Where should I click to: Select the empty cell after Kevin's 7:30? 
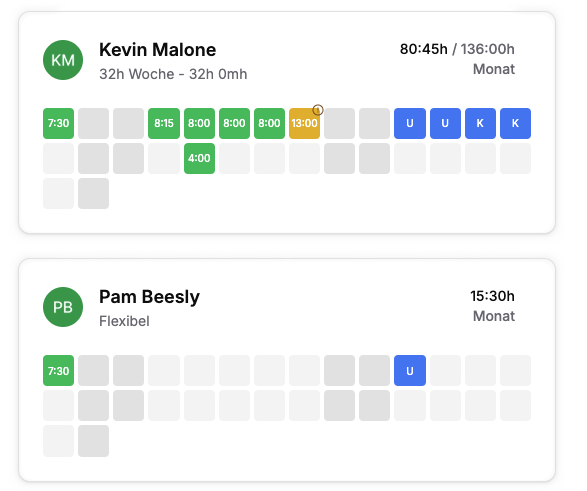click(x=94, y=123)
